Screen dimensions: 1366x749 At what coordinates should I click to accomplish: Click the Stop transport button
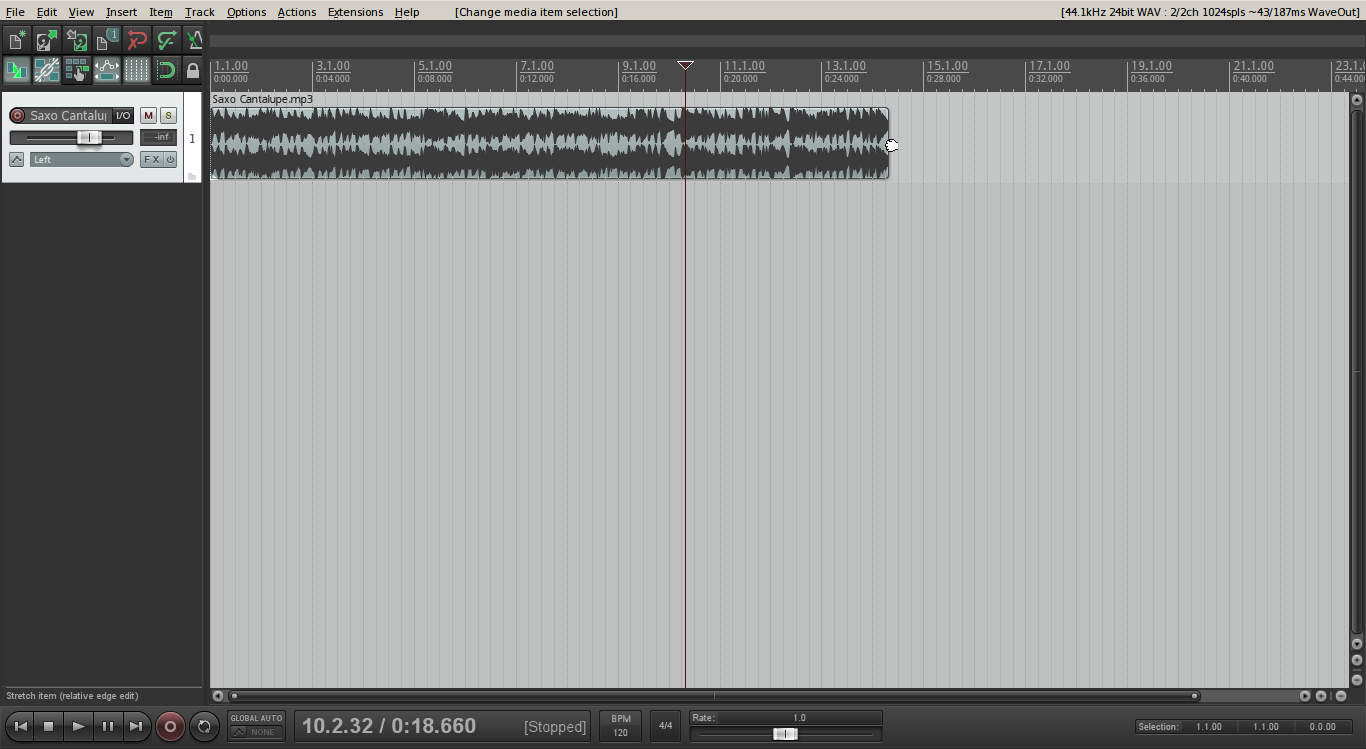pyautogui.click(x=49, y=727)
